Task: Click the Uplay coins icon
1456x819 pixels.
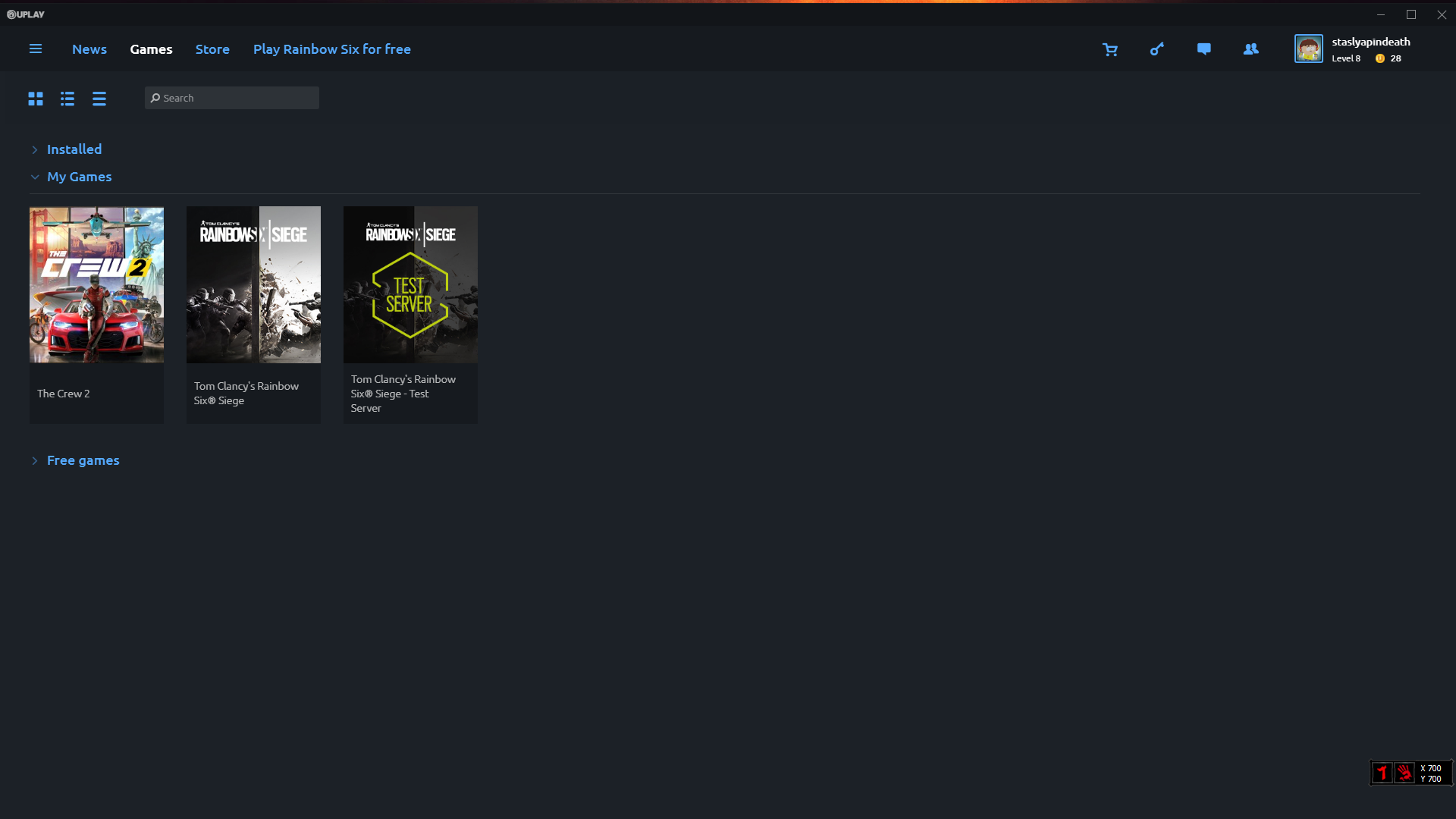Action: (1380, 58)
